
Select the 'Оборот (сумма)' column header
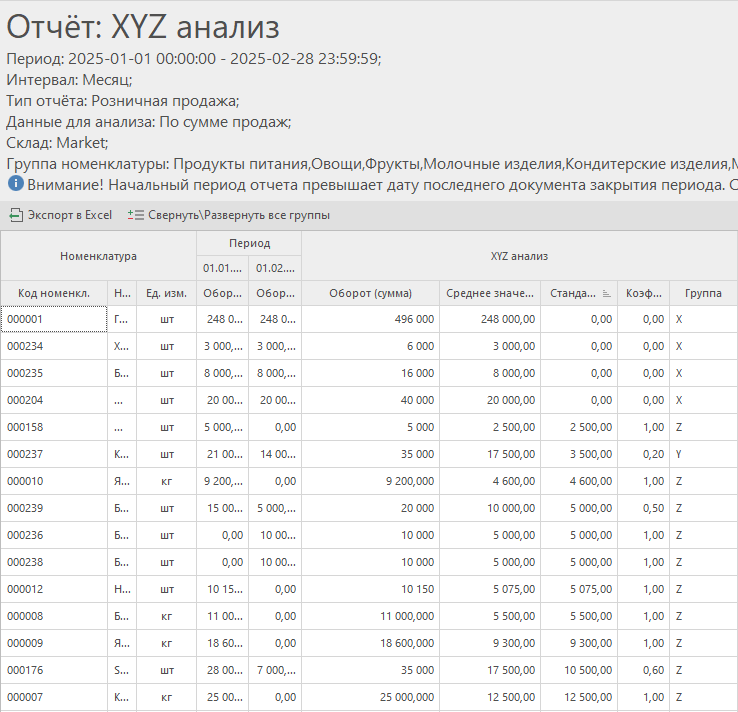point(370,293)
